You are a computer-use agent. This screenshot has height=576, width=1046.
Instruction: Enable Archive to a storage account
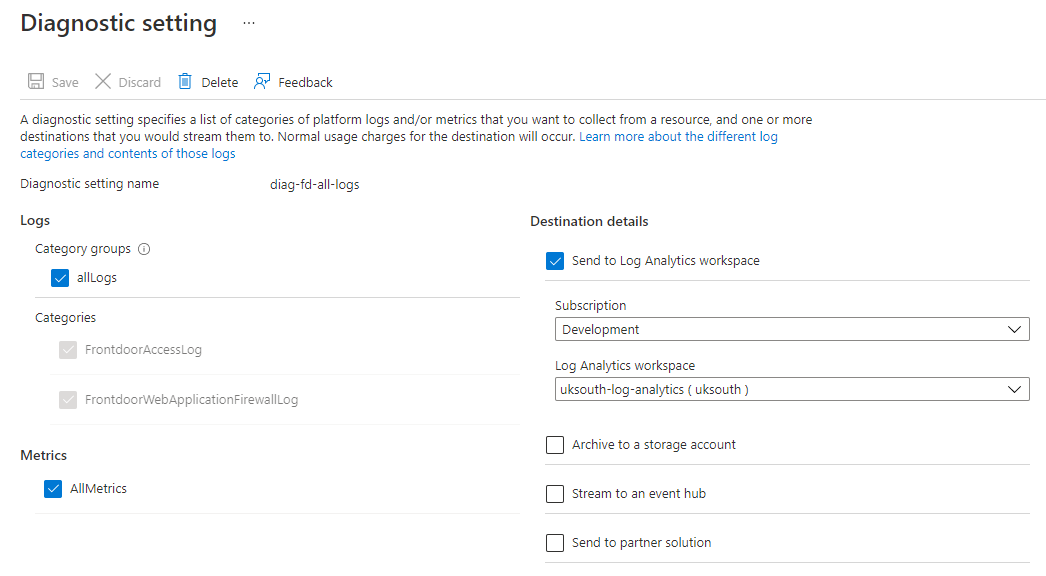[555, 444]
